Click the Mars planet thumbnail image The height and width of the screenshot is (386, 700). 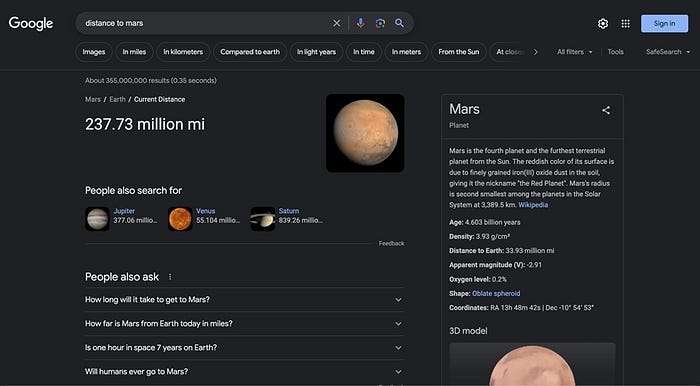coord(365,133)
